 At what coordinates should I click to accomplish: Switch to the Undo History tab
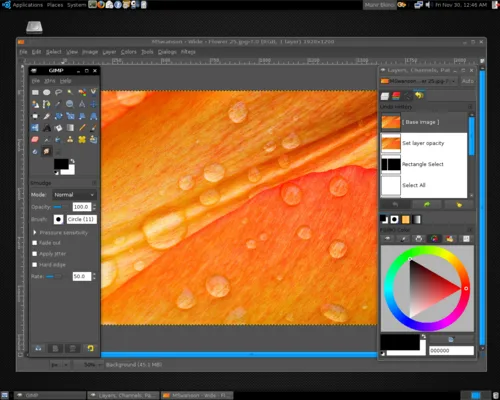tap(419, 96)
